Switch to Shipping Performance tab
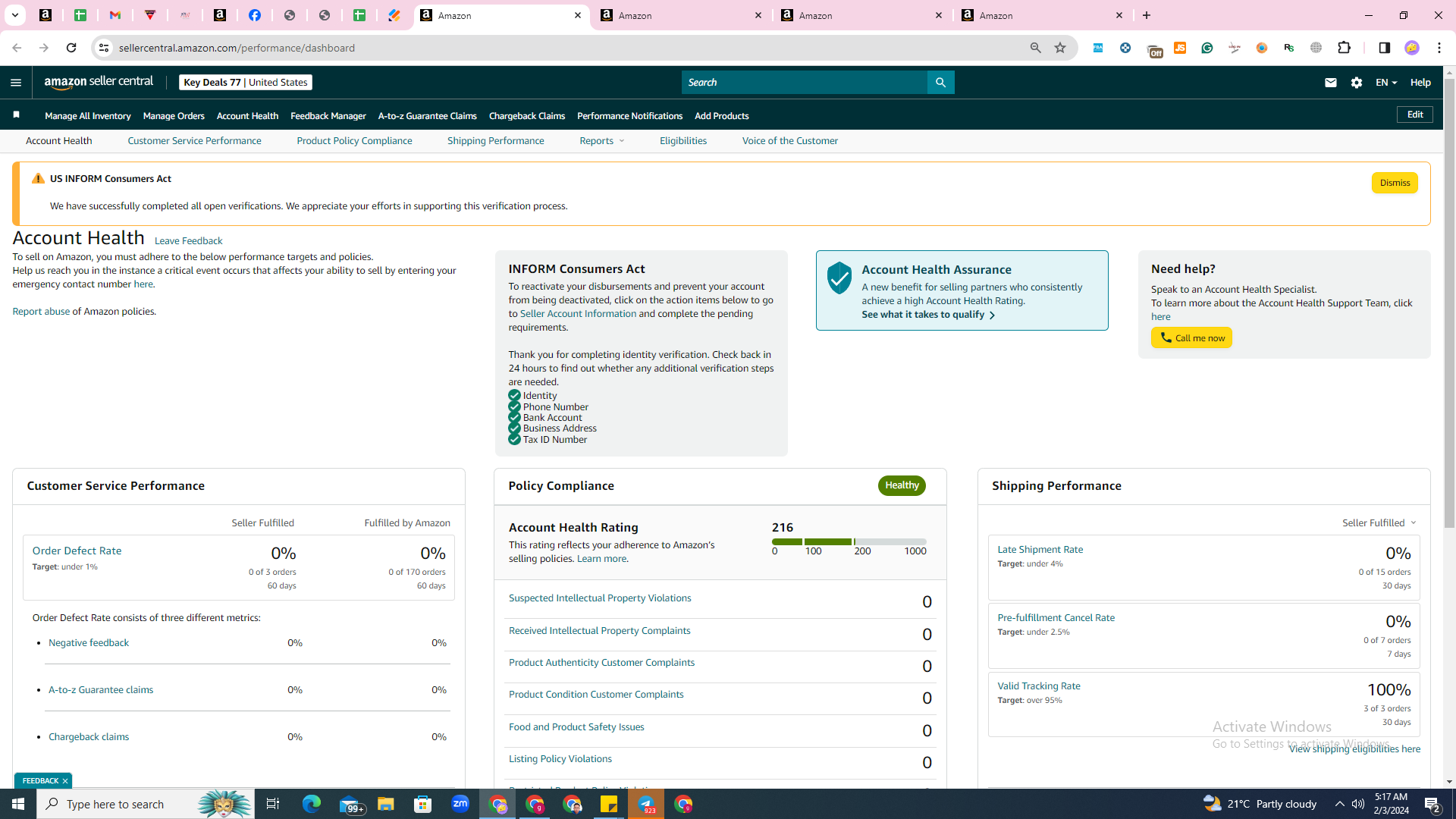1456x819 pixels. (495, 141)
